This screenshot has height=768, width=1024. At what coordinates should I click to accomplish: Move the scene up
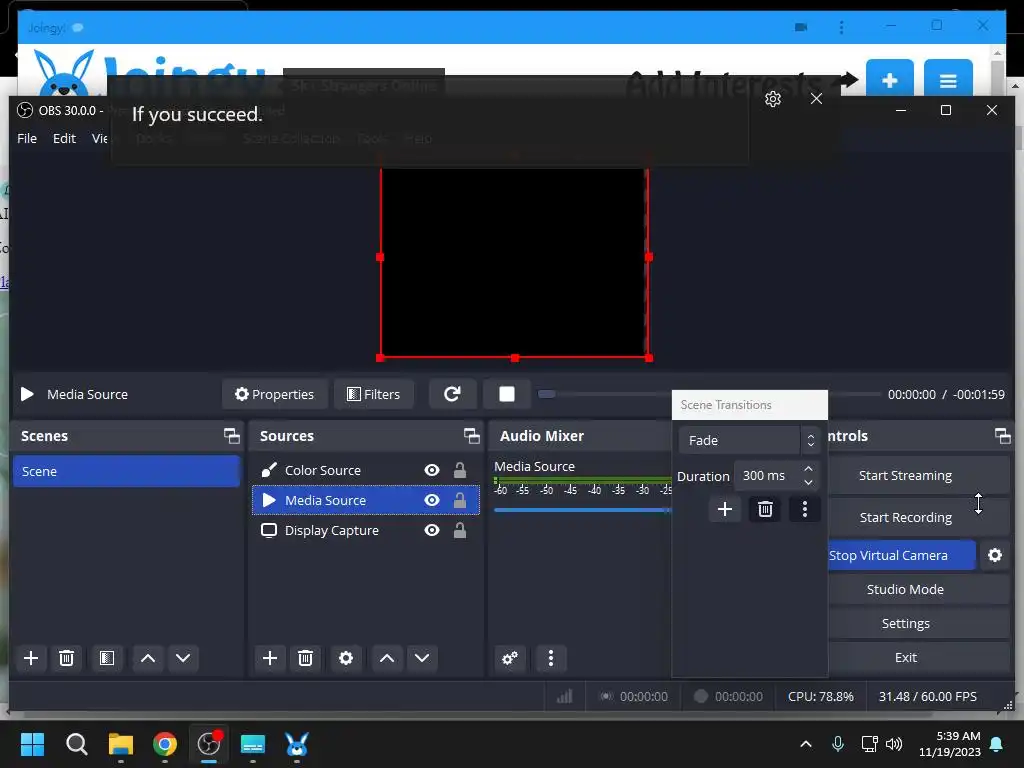pyautogui.click(x=148, y=658)
